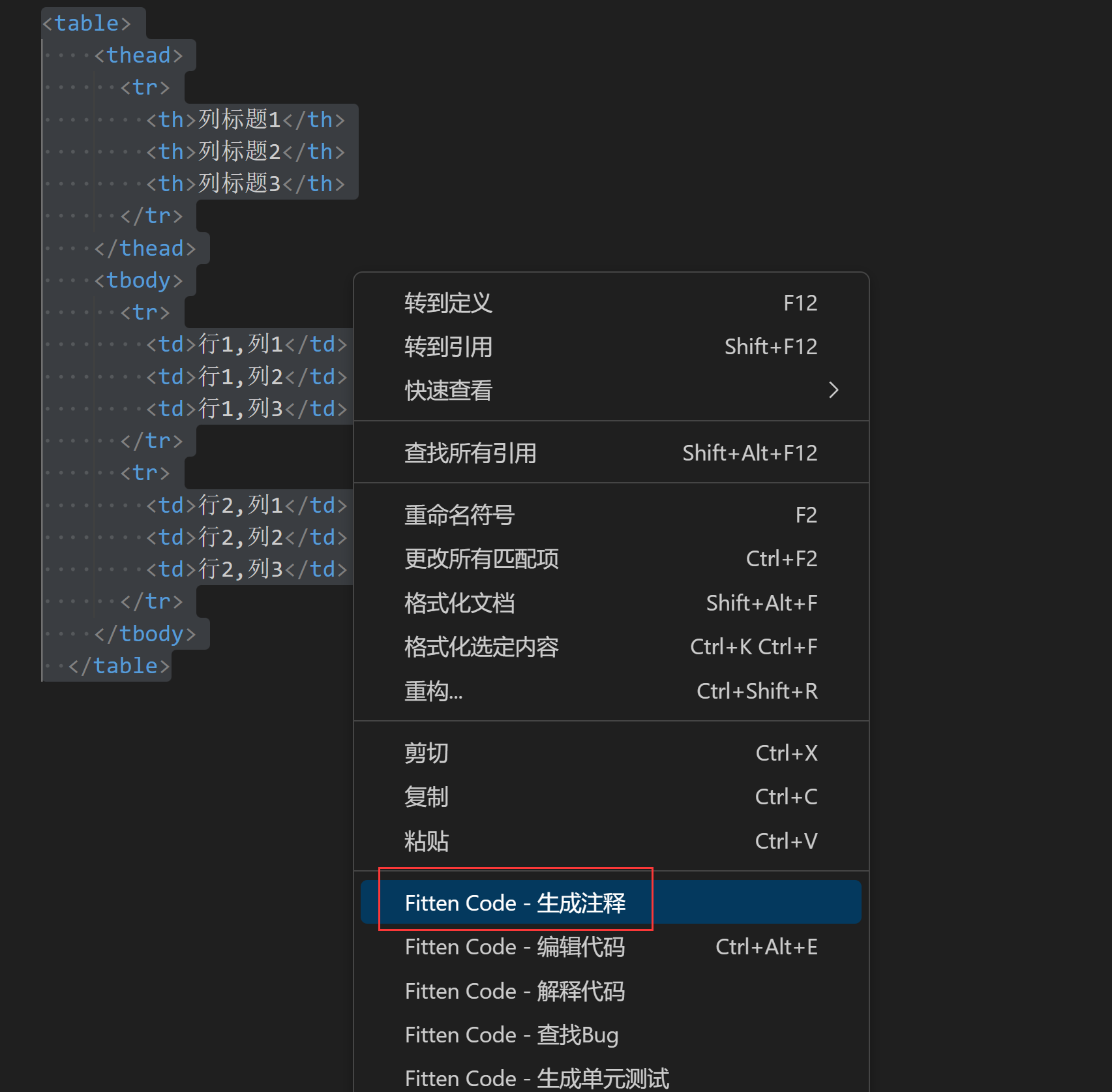Image resolution: width=1112 pixels, height=1092 pixels.
Task: Select "粘贴" to paste
Action: pyautogui.click(x=427, y=841)
